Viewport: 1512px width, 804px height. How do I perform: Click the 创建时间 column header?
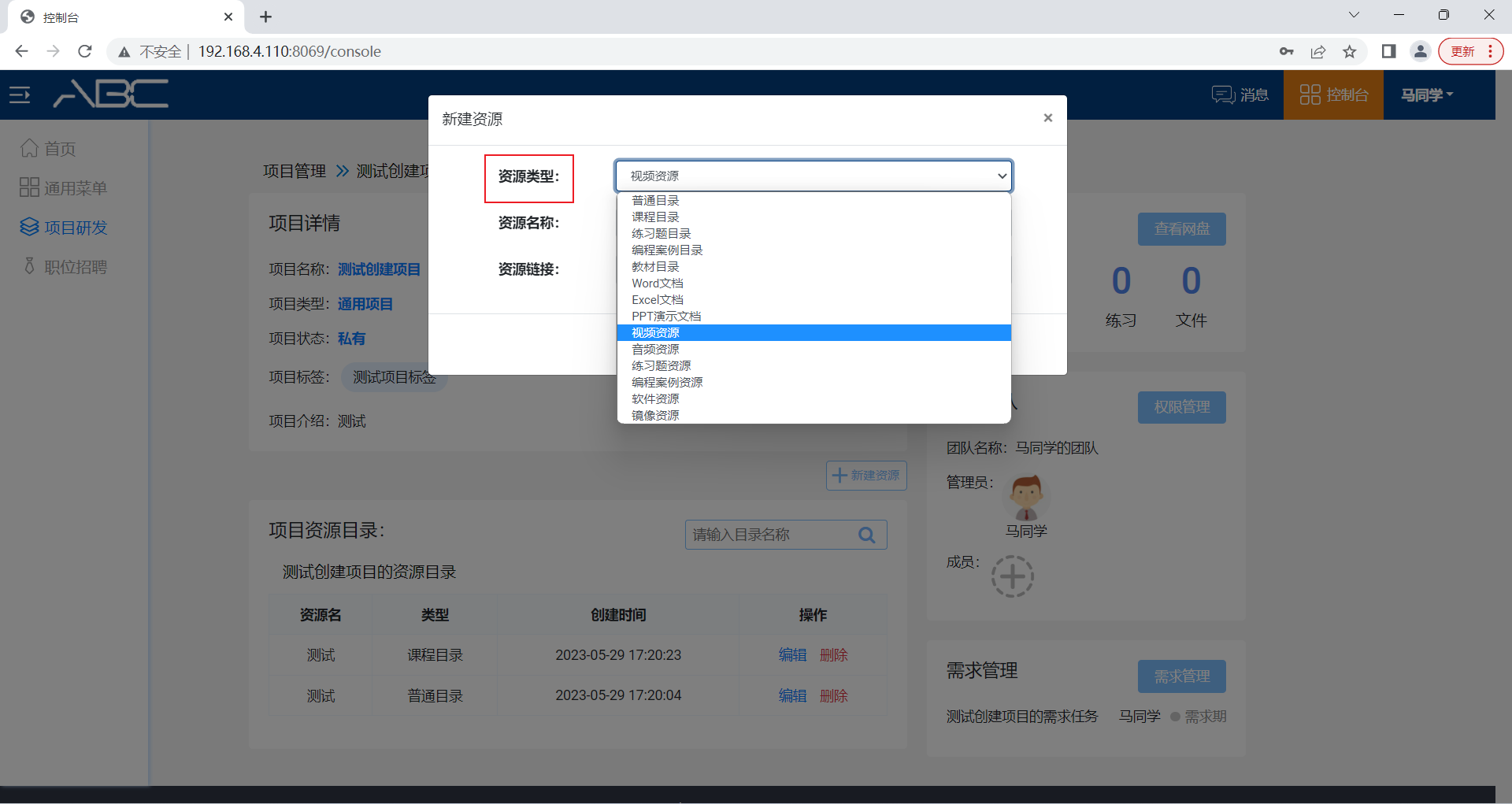(618, 615)
